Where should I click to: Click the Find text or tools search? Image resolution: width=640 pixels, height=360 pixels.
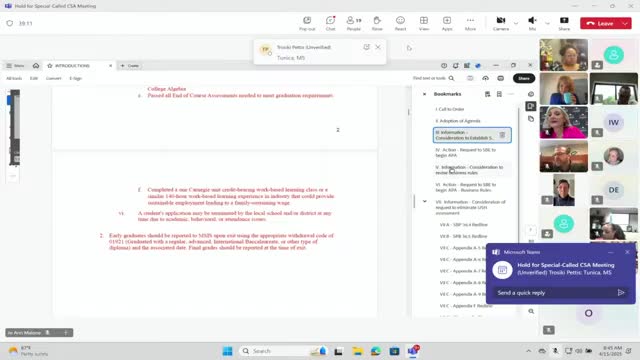click(x=433, y=78)
